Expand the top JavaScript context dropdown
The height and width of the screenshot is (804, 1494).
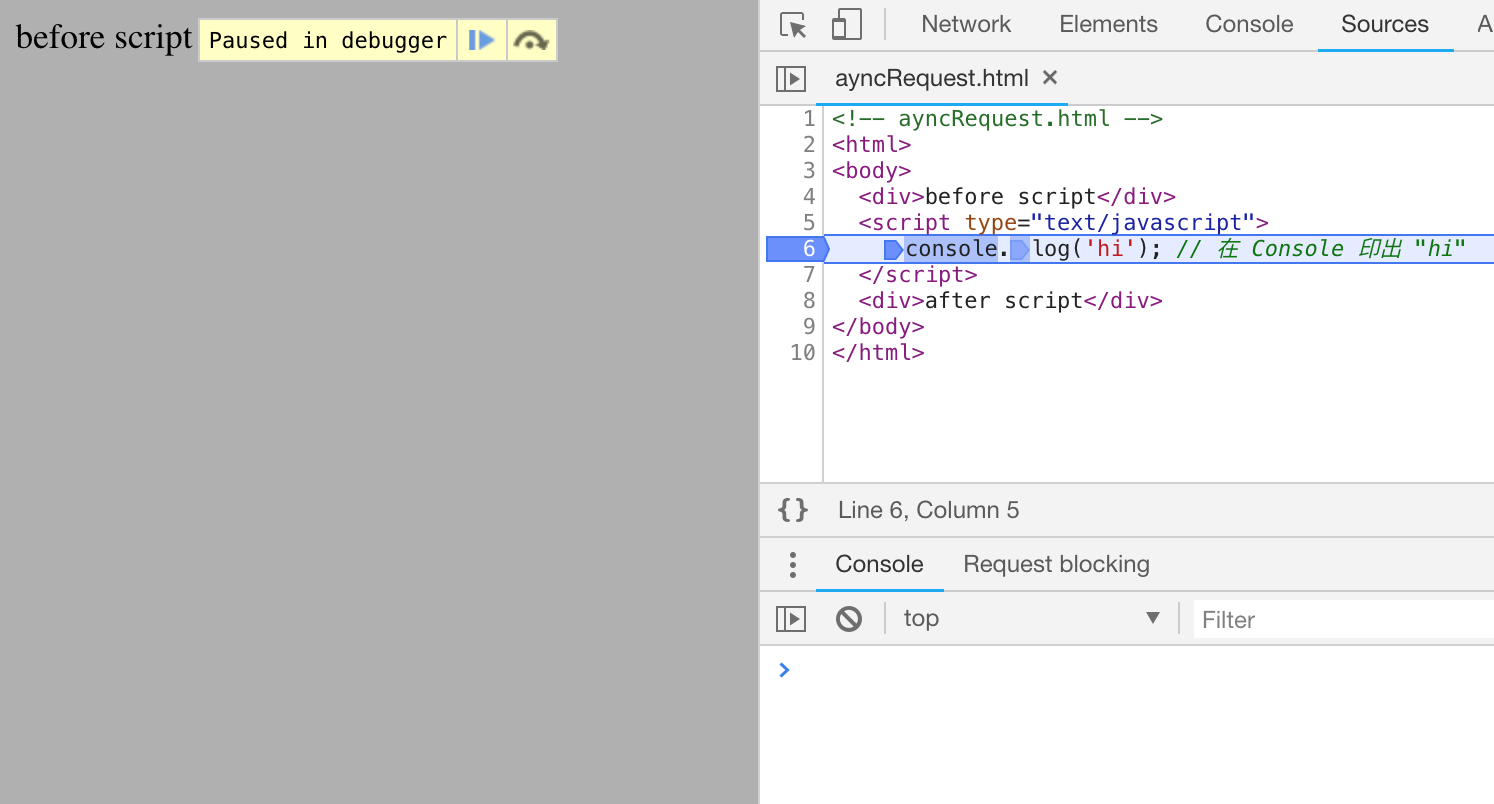coord(1030,618)
